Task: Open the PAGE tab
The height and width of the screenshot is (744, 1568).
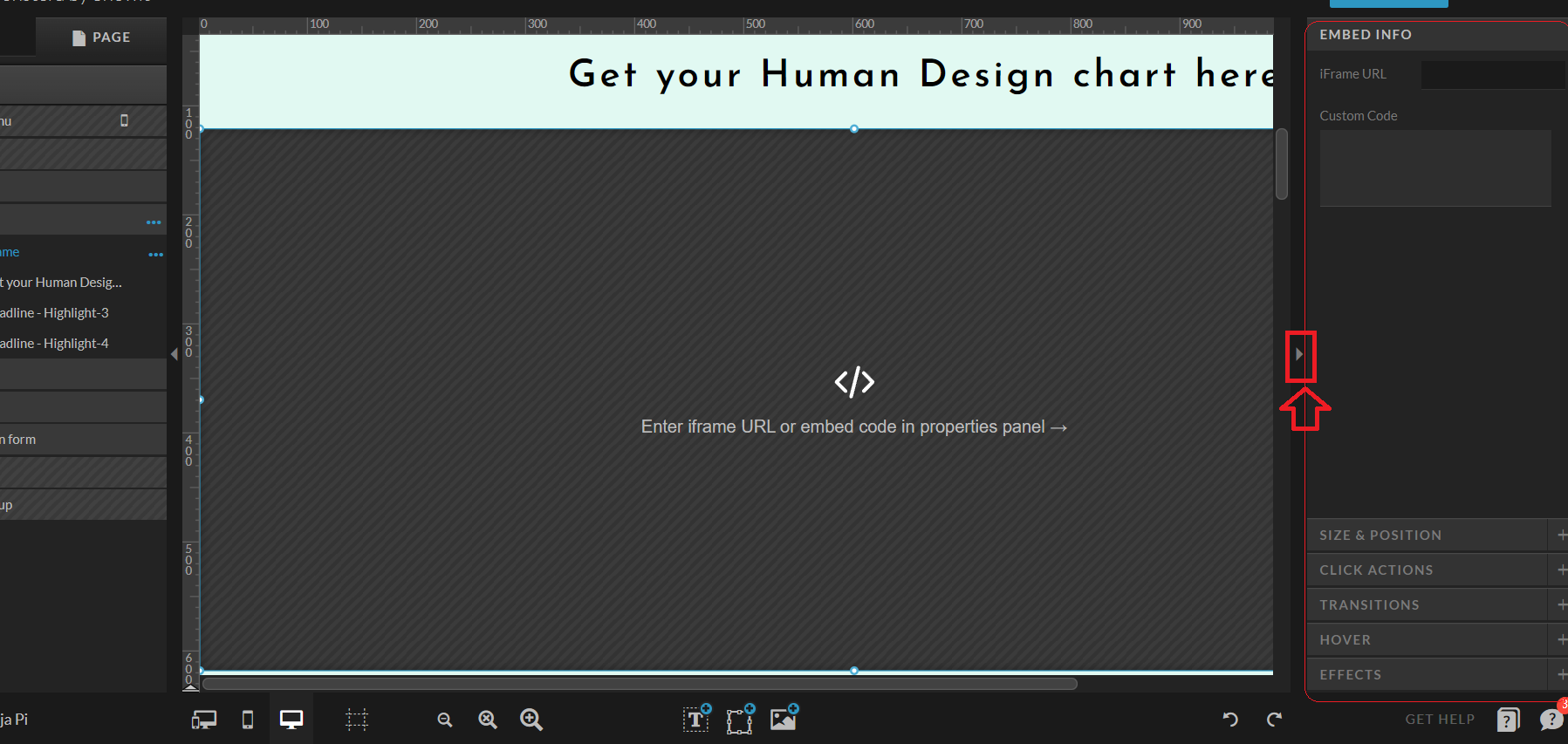Action: click(101, 38)
